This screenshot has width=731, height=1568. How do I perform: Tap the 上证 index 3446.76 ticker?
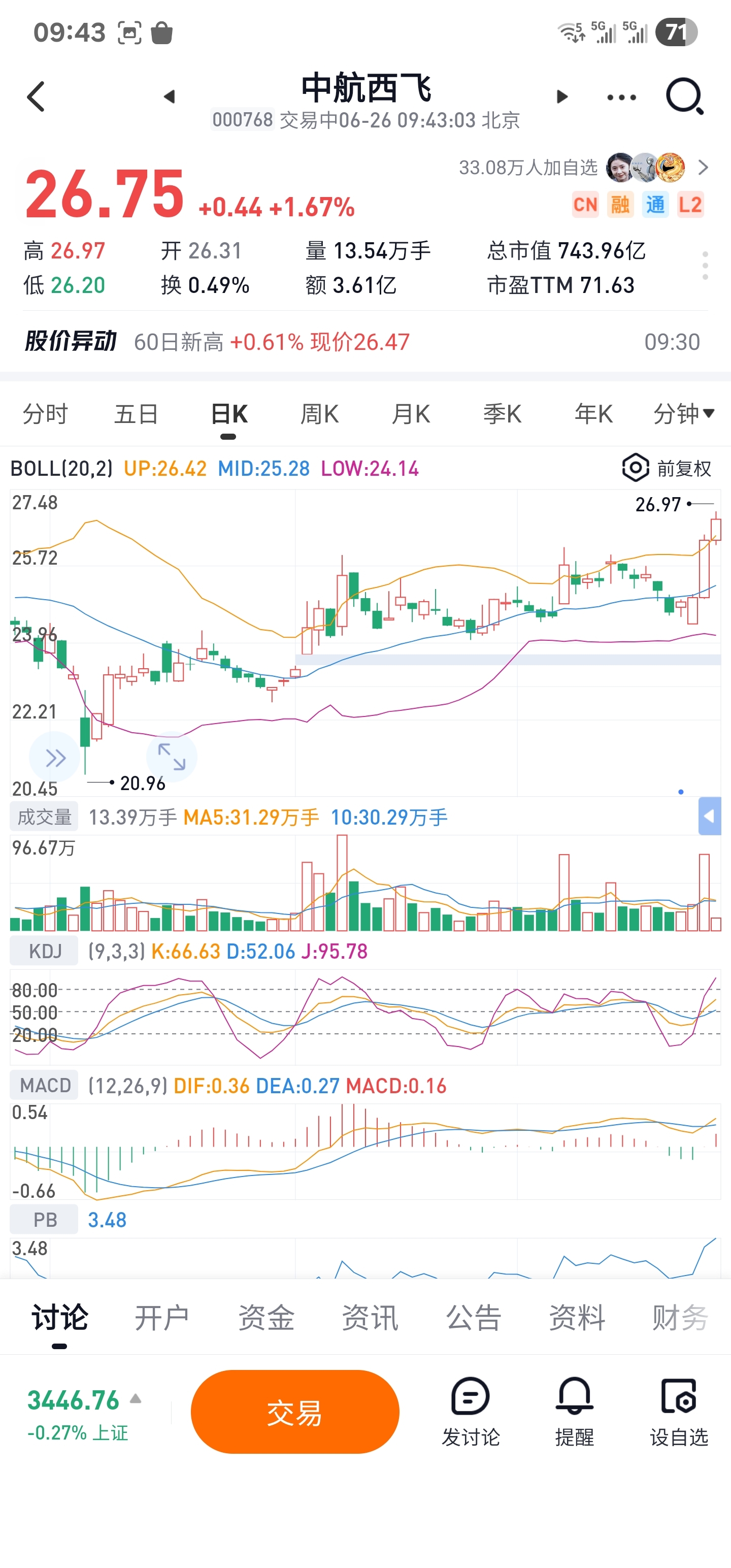(77, 1415)
